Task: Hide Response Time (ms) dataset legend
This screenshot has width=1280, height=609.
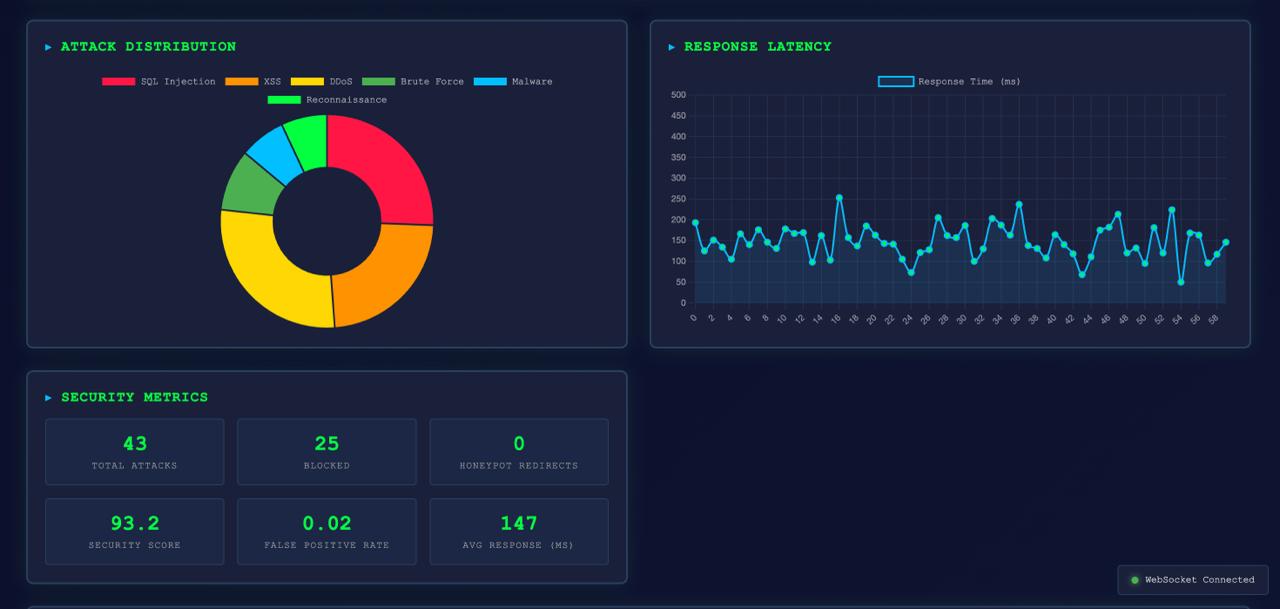Action: point(949,82)
